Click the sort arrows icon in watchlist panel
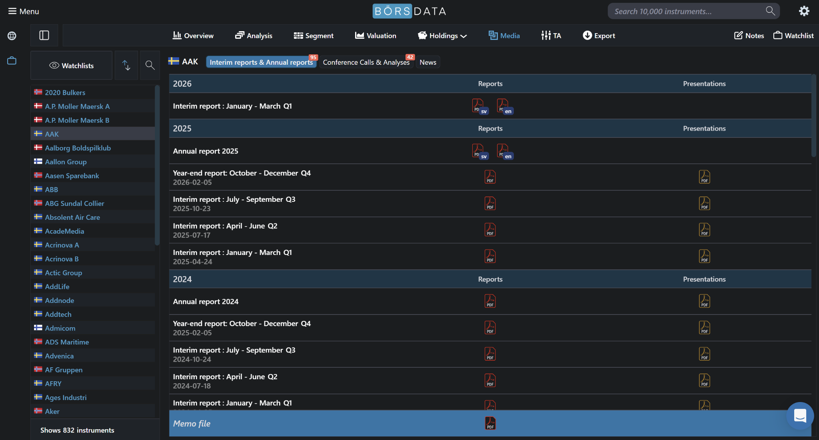 (126, 65)
